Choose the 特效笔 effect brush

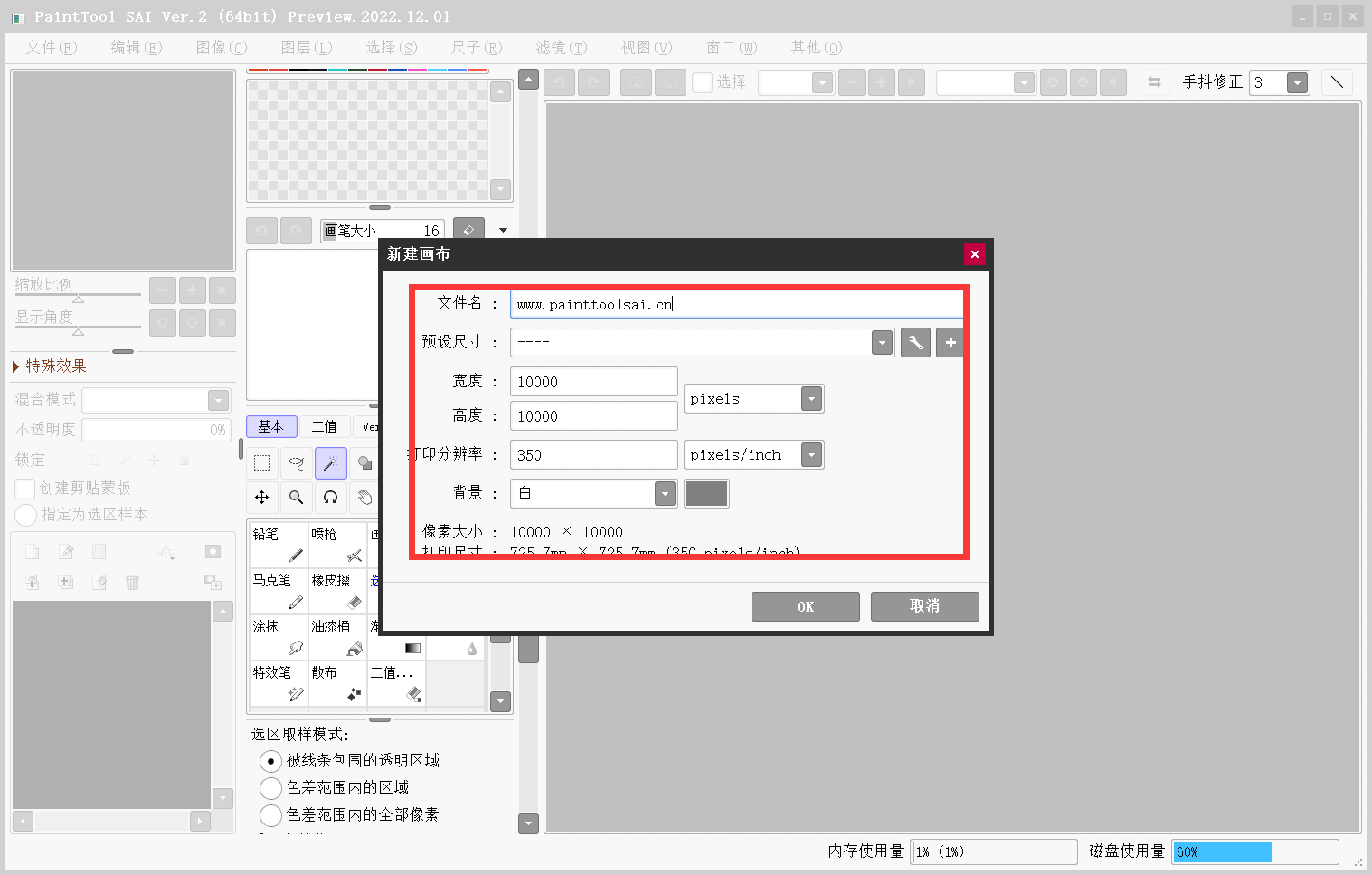[279, 683]
